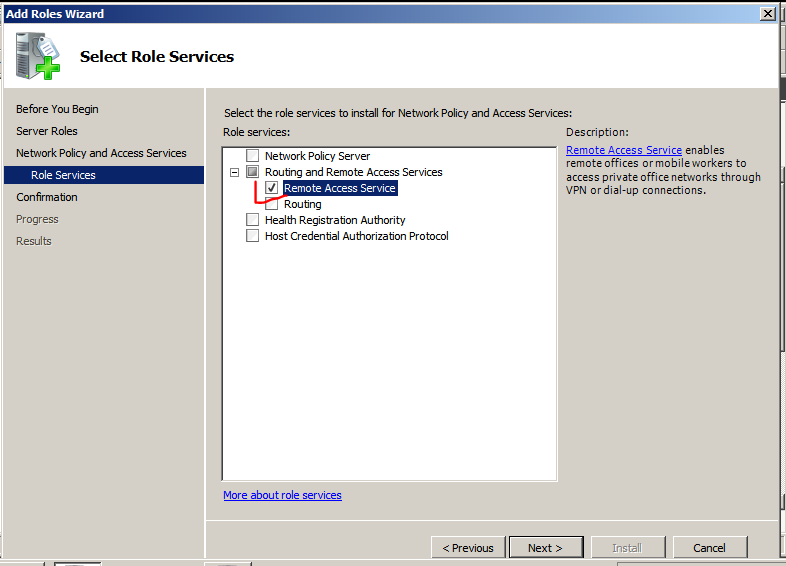
Task: Open the Remote Access Service description link
Action: click(x=624, y=150)
